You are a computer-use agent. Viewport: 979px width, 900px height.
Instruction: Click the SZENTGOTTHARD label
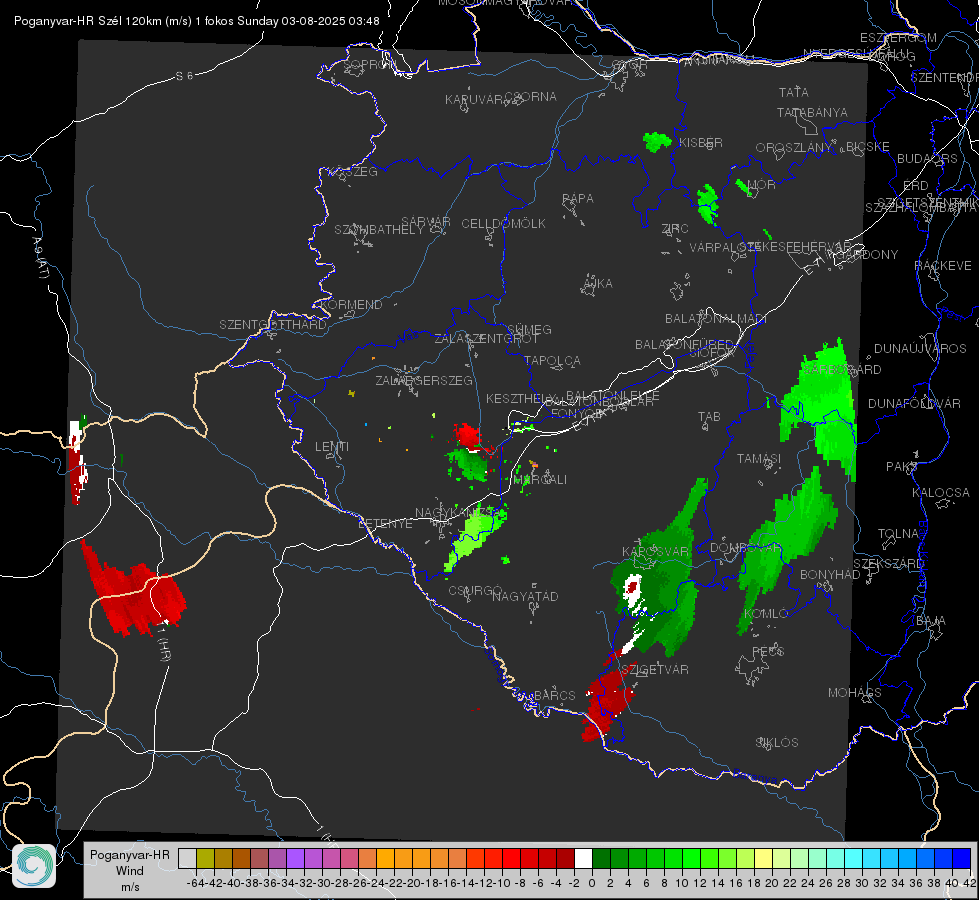pos(273,325)
